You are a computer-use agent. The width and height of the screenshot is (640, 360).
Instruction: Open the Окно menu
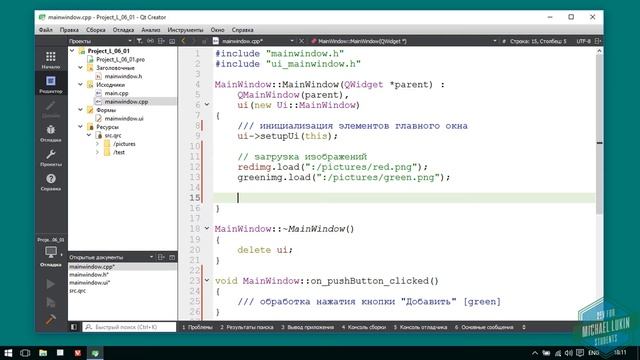[218, 30]
